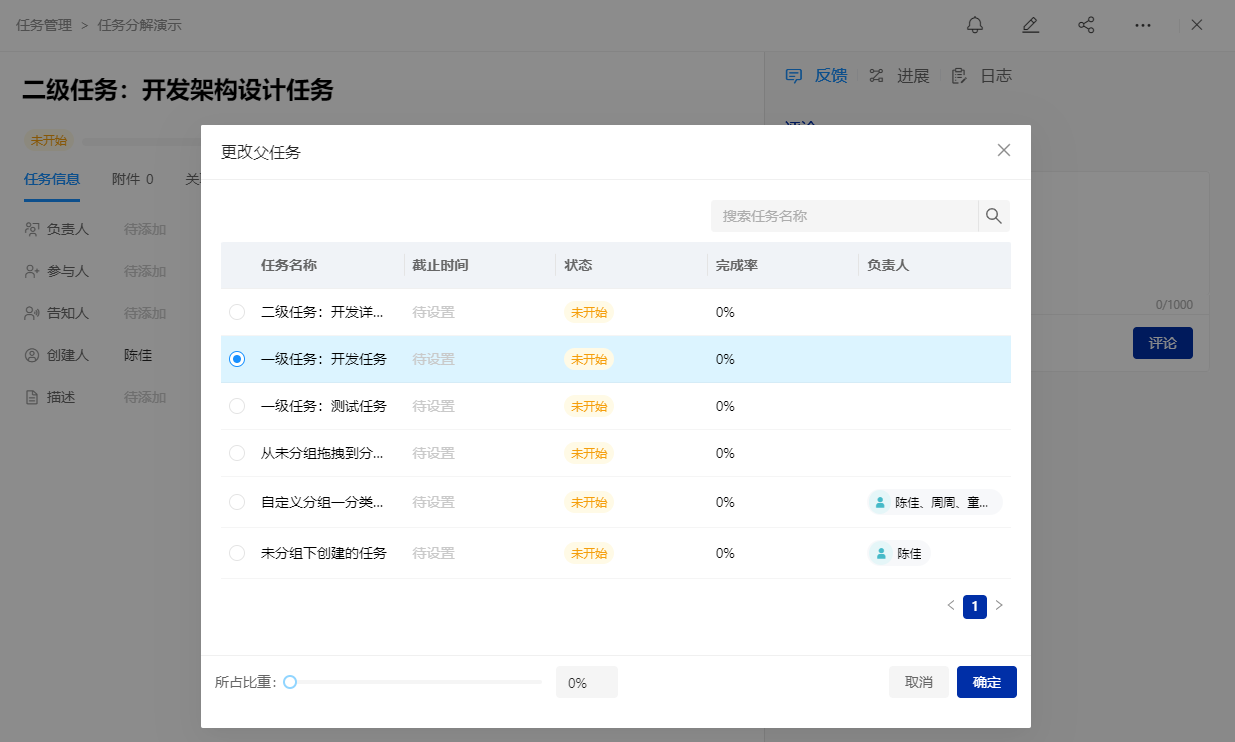Click 未开始 status in 测试任务 row
This screenshot has width=1235, height=742.
pos(589,406)
